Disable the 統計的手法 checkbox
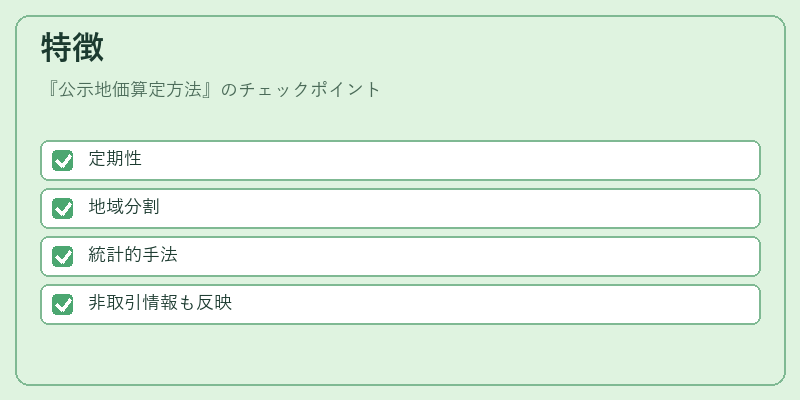This screenshot has height=400, width=800. pos(63,256)
